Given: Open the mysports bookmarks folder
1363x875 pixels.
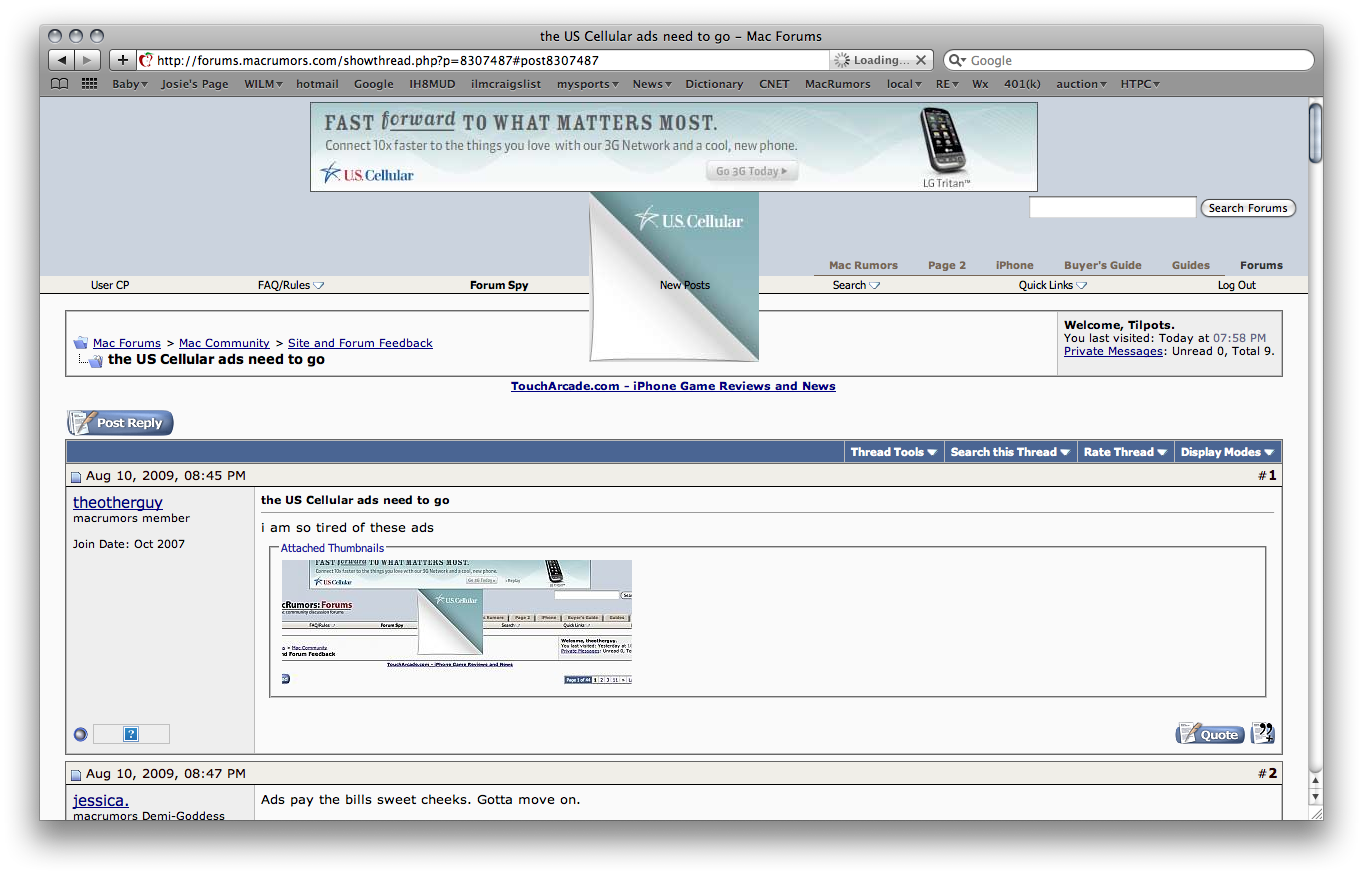Looking at the screenshot, I should (588, 84).
